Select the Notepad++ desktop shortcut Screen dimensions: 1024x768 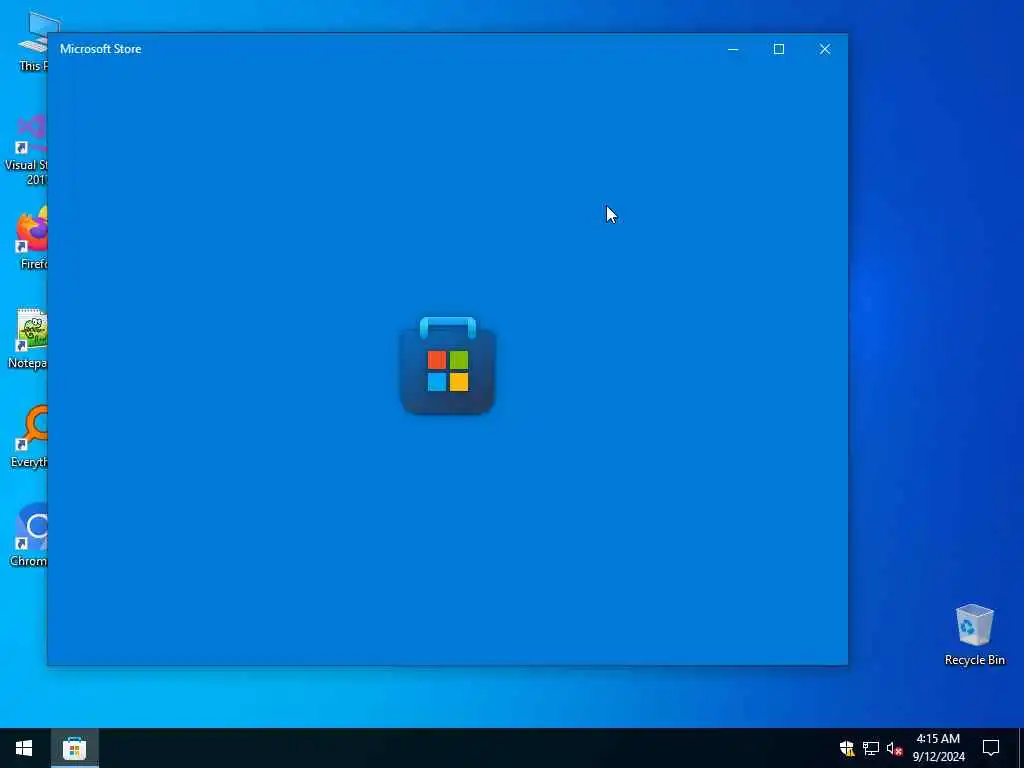(27, 338)
